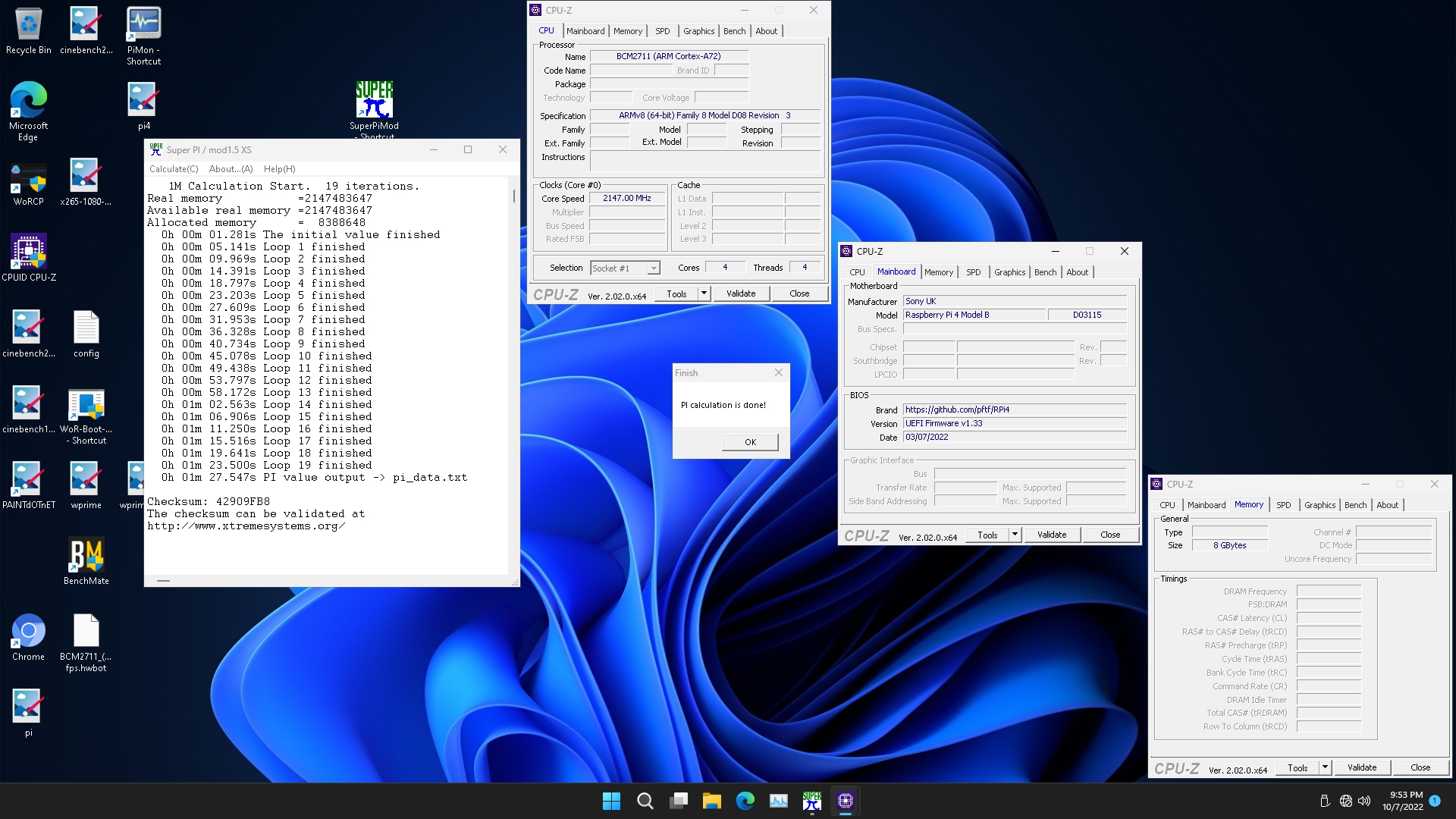
Task: Open Task View in taskbar
Action: pos(679,801)
